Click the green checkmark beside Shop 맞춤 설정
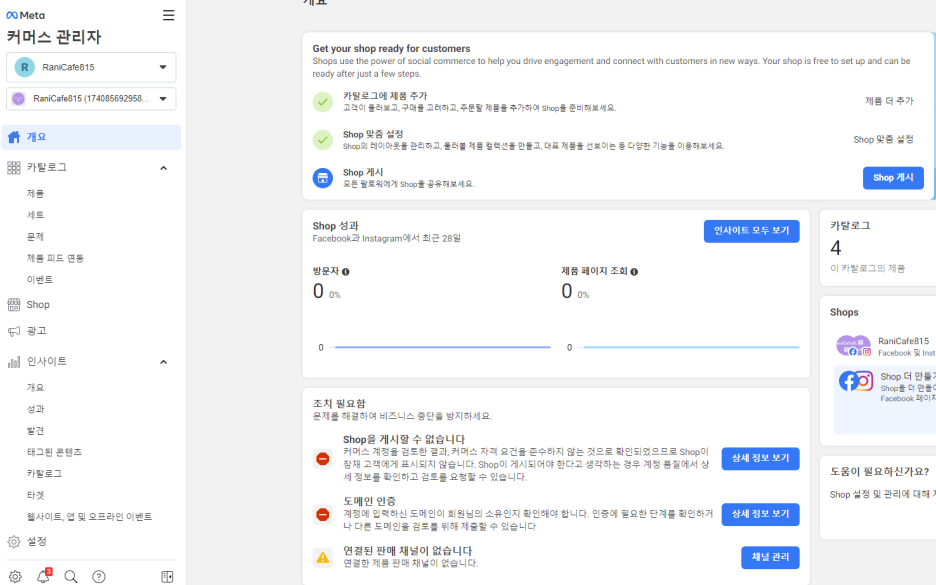Screen dimensions: 936x585 pyautogui.click(x=323, y=140)
